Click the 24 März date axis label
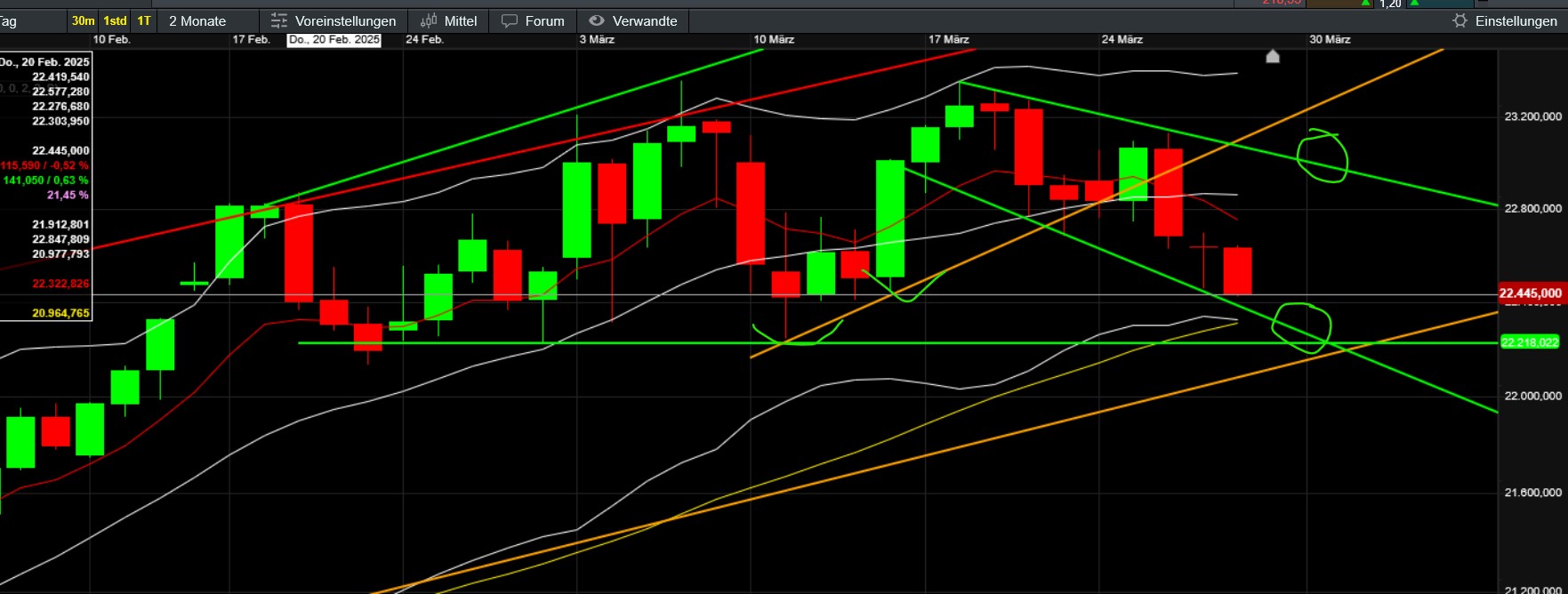 1122,40
